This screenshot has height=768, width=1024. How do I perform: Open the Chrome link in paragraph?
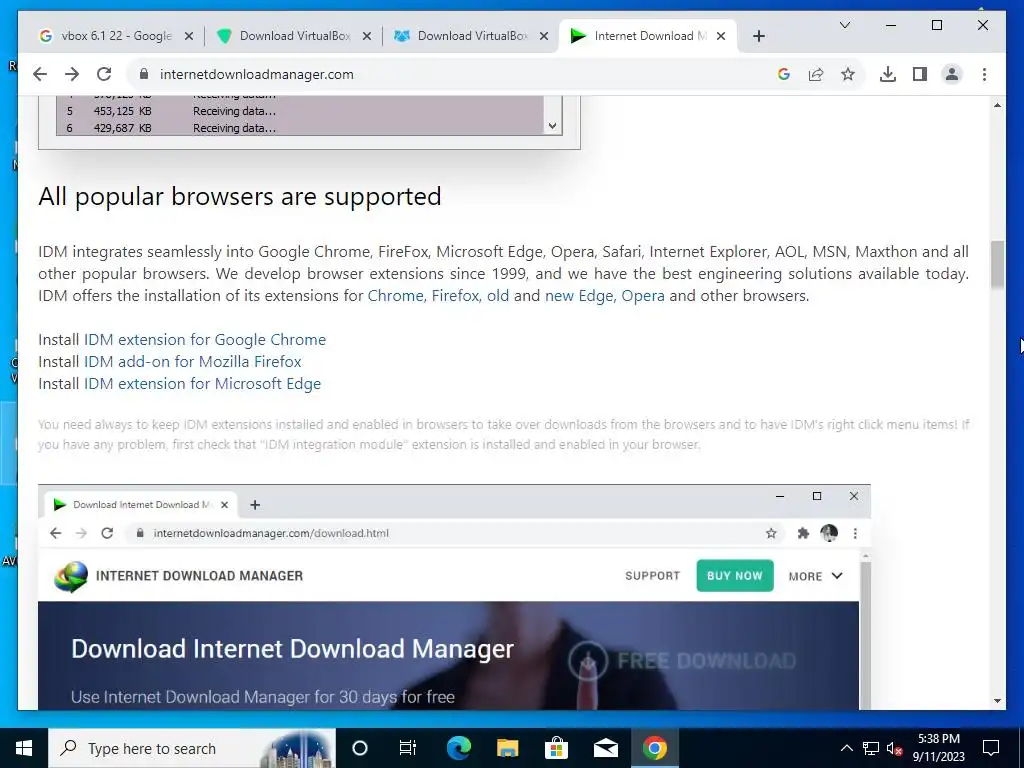(395, 296)
